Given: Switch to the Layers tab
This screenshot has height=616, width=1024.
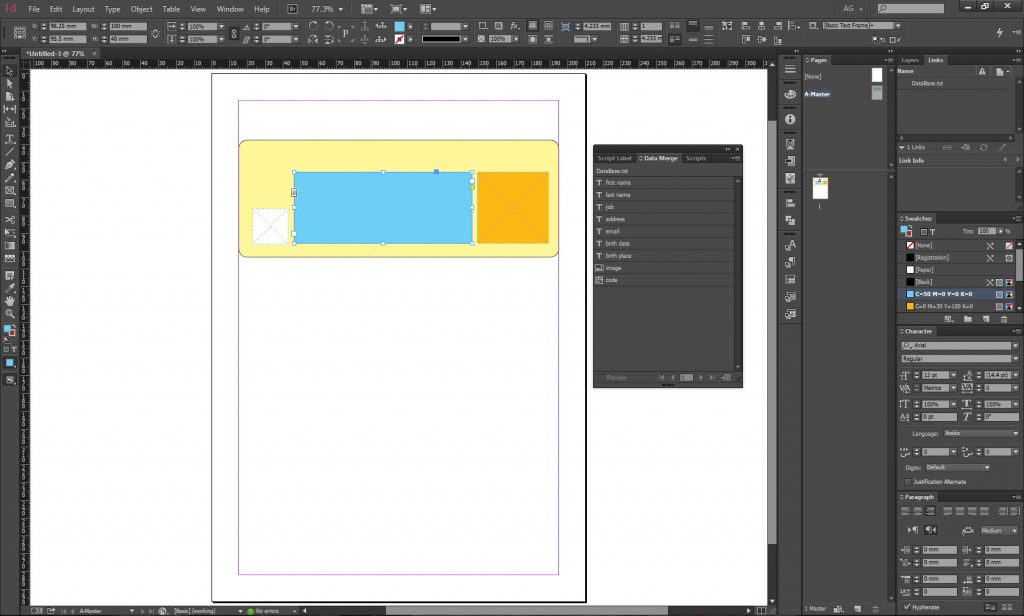Looking at the screenshot, I should point(910,60).
